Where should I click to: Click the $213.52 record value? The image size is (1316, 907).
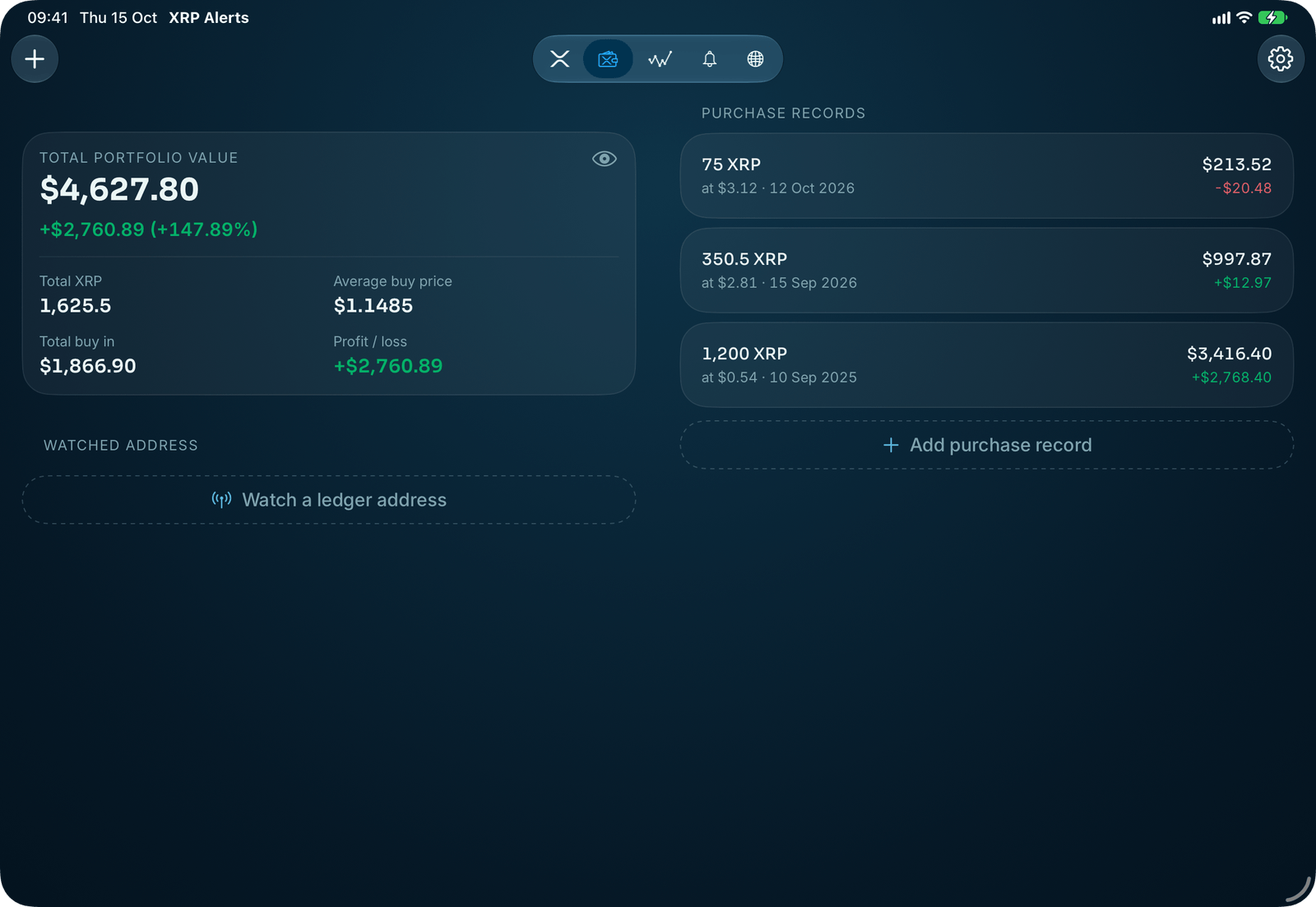[x=1237, y=164]
